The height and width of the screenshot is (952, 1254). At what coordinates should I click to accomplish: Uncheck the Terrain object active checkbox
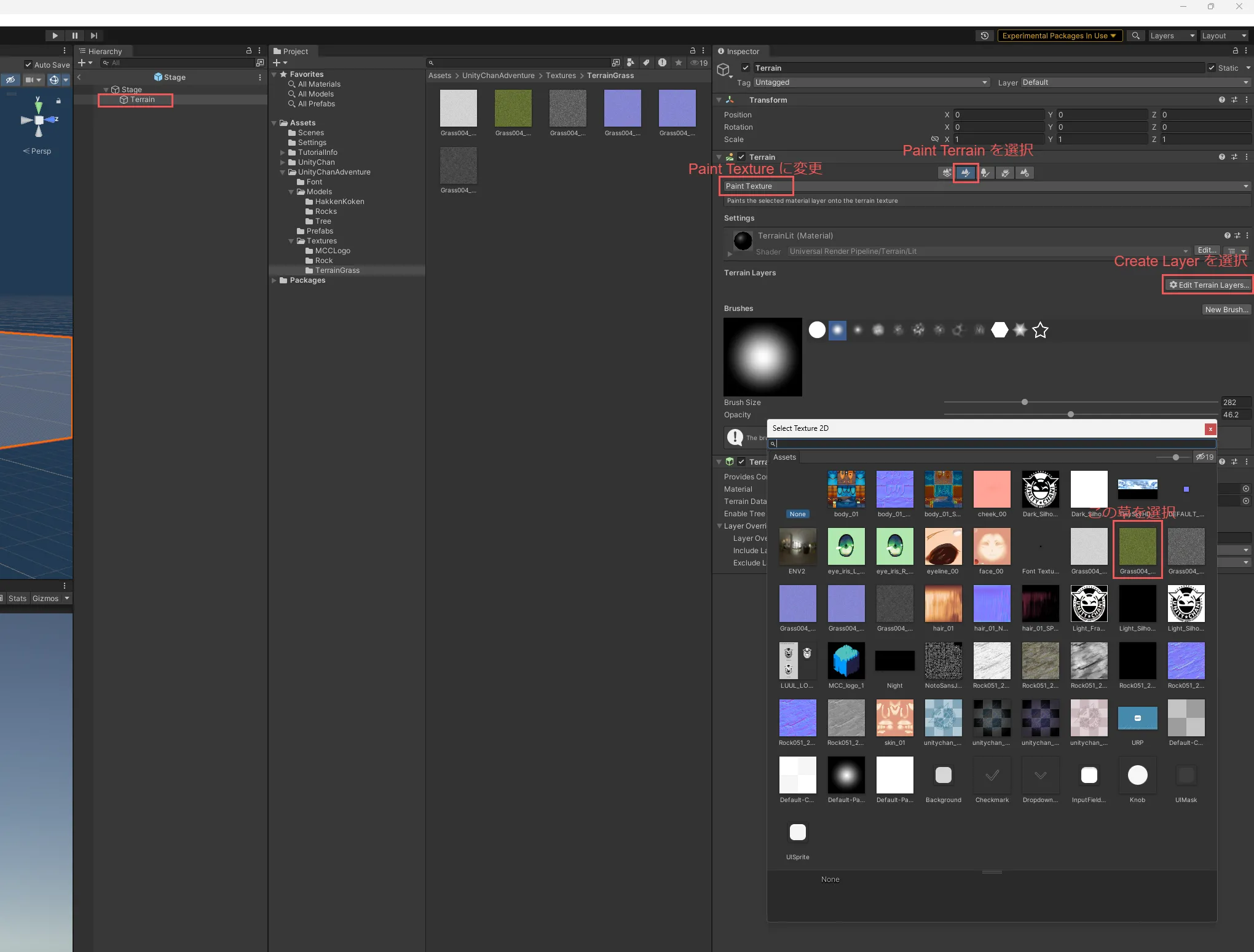click(746, 68)
